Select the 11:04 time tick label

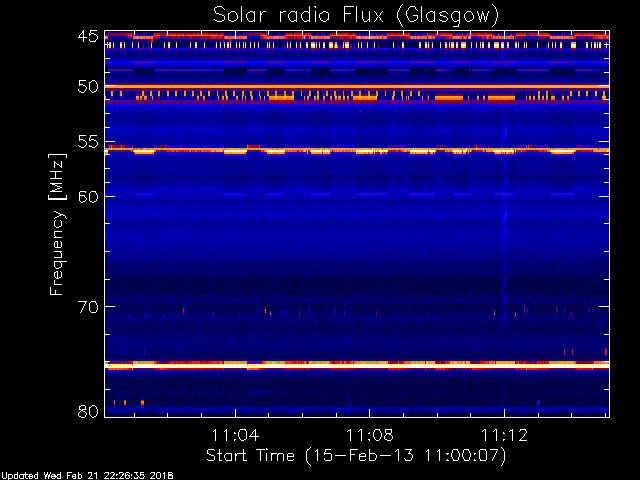[x=236, y=436]
